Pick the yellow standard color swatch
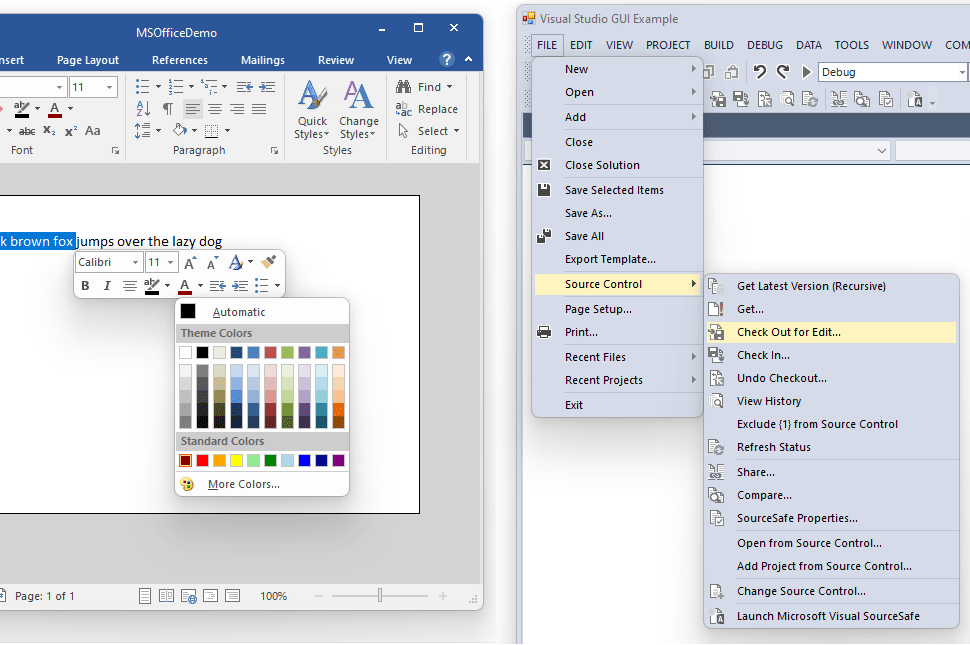This screenshot has width=970, height=645. click(x=236, y=460)
